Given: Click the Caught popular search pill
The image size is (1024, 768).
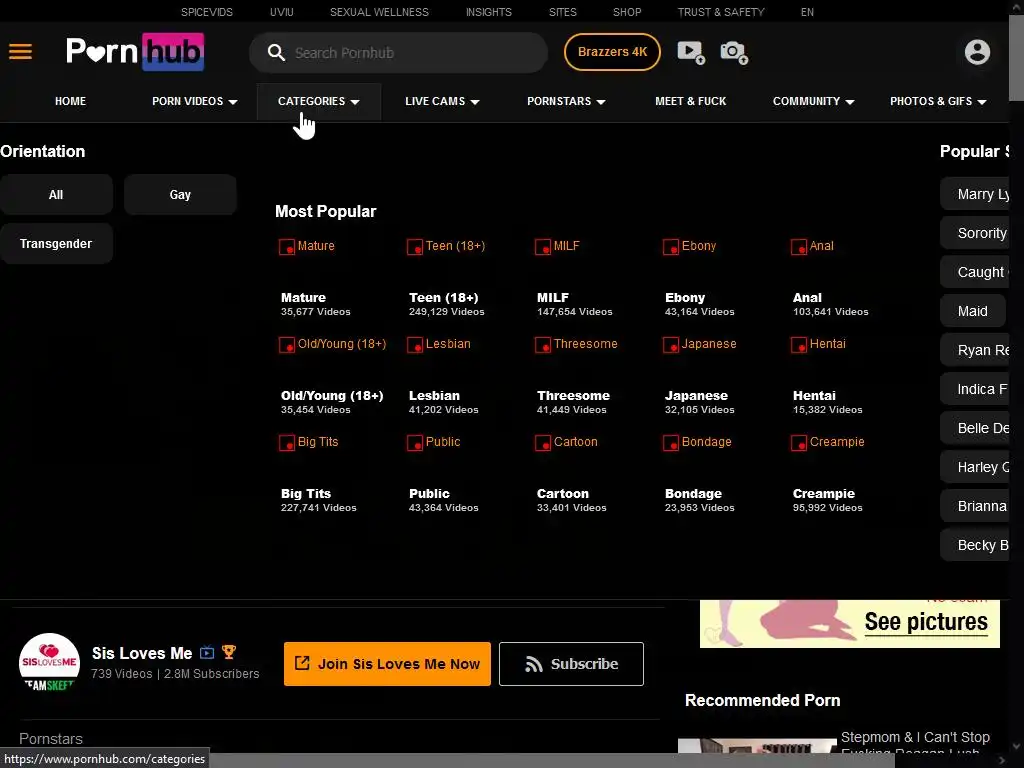Looking at the screenshot, I should click(976, 272).
